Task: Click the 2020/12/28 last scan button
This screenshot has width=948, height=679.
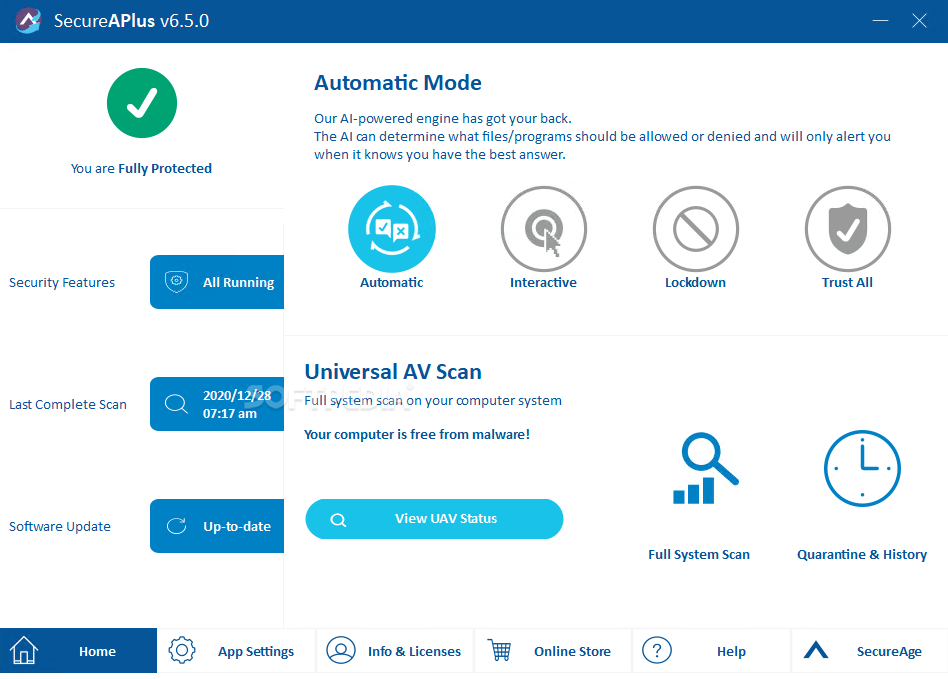Action: pyautogui.click(x=217, y=404)
